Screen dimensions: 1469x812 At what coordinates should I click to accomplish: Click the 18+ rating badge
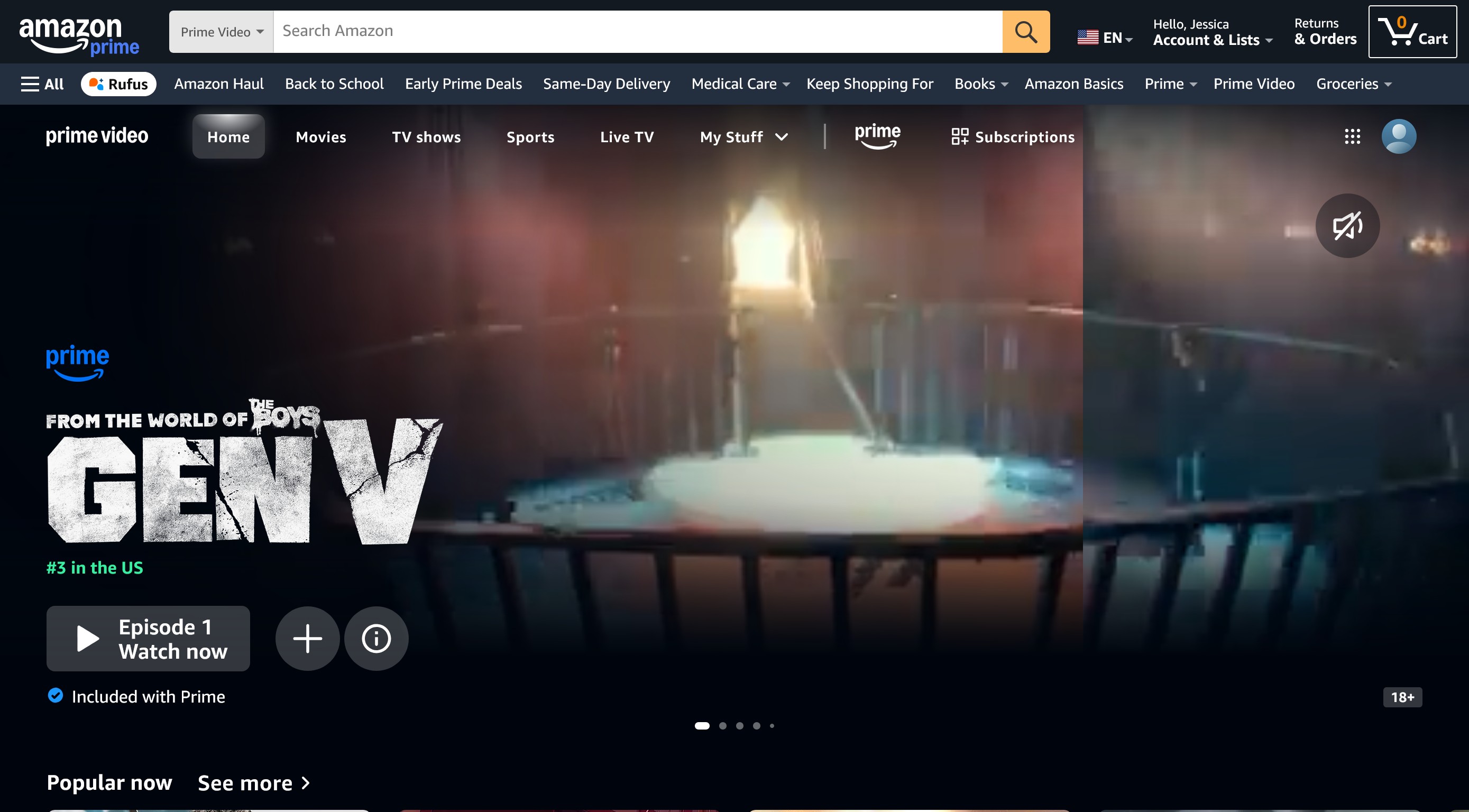pos(1402,697)
